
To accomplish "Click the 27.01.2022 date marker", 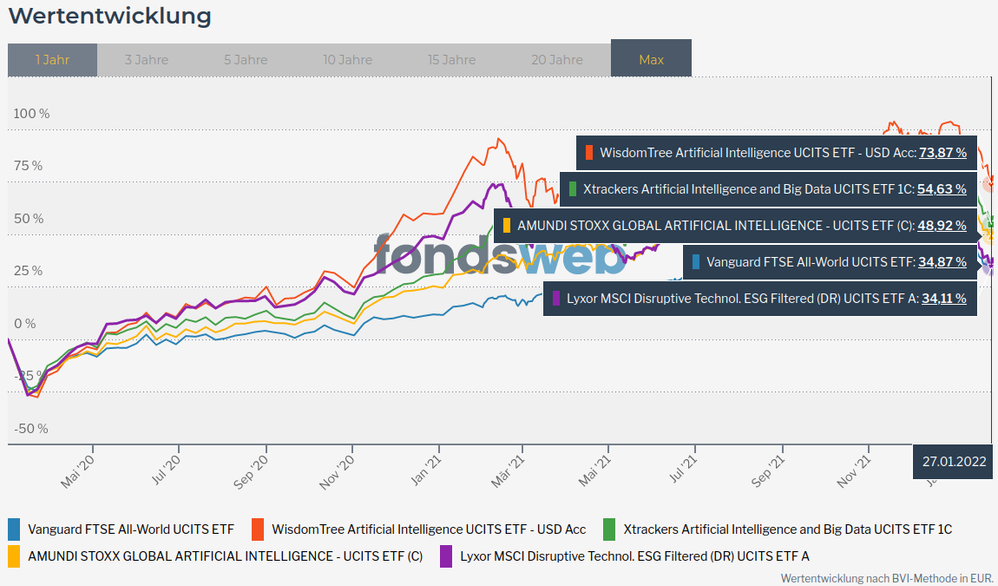I will (x=954, y=461).
